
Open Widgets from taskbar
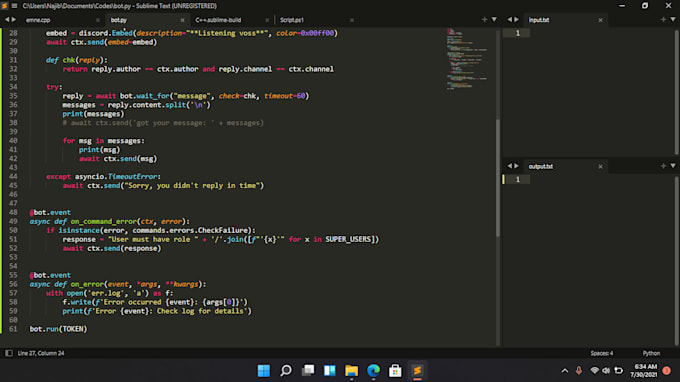(330, 371)
